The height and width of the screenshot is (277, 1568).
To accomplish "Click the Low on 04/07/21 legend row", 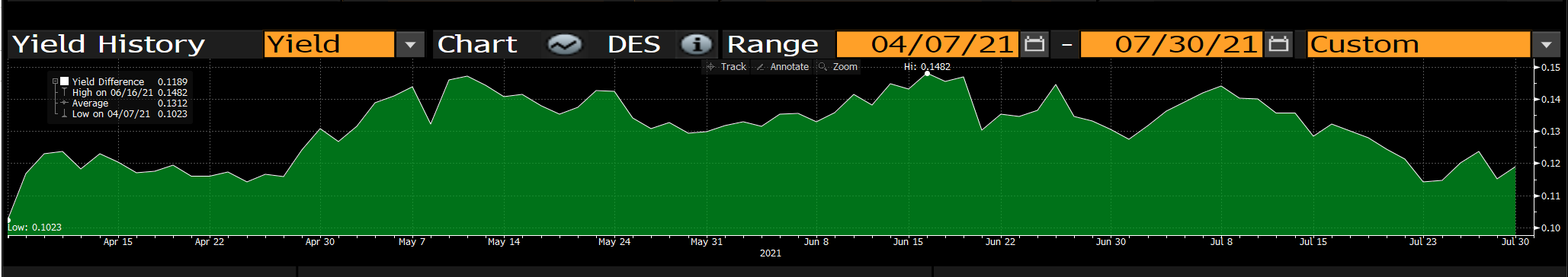I will pyautogui.click(x=120, y=113).
